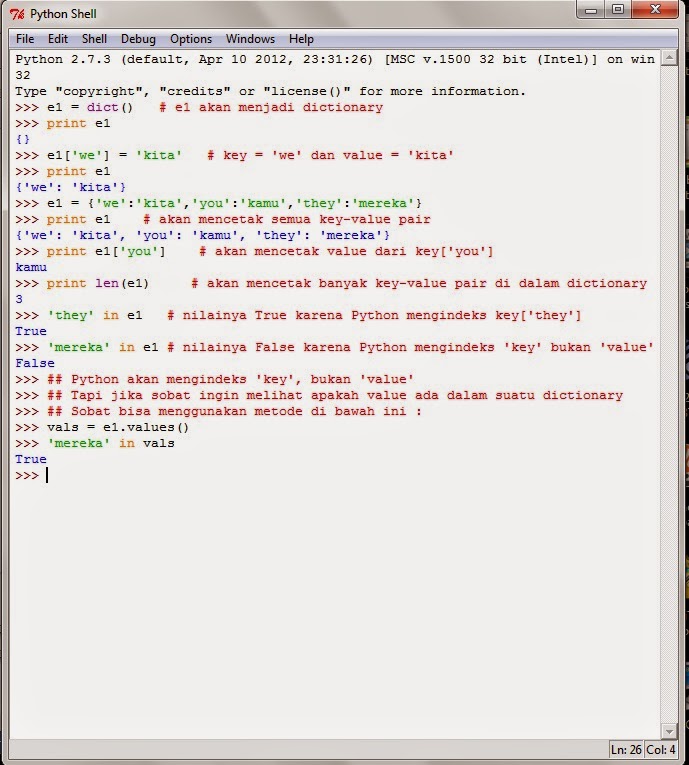Open the Windows menu
The width and height of the screenshot is (689, 765).
click(x=250, y=39)
